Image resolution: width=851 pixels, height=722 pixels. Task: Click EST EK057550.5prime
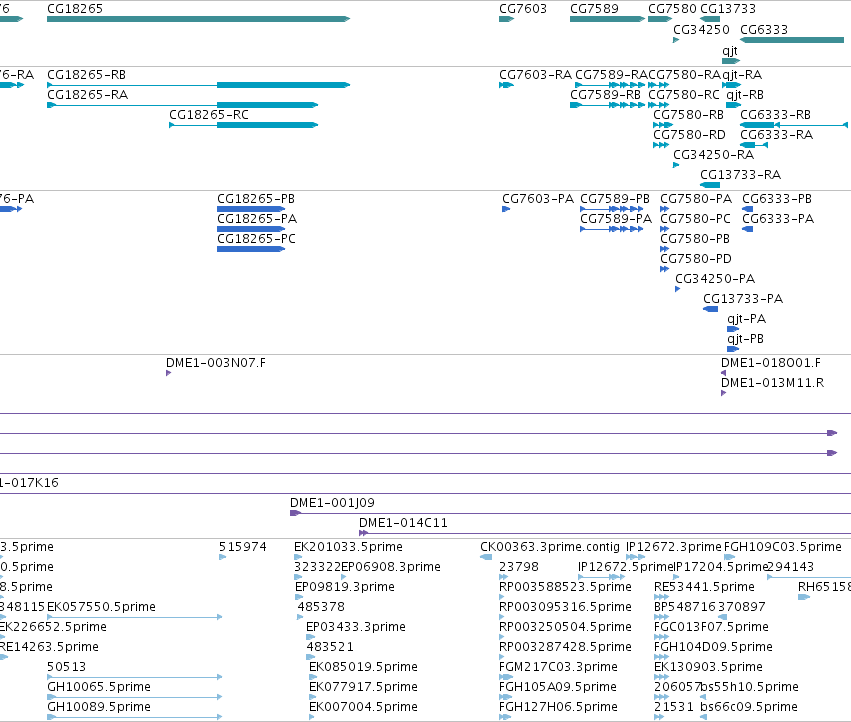click(135, 618)
